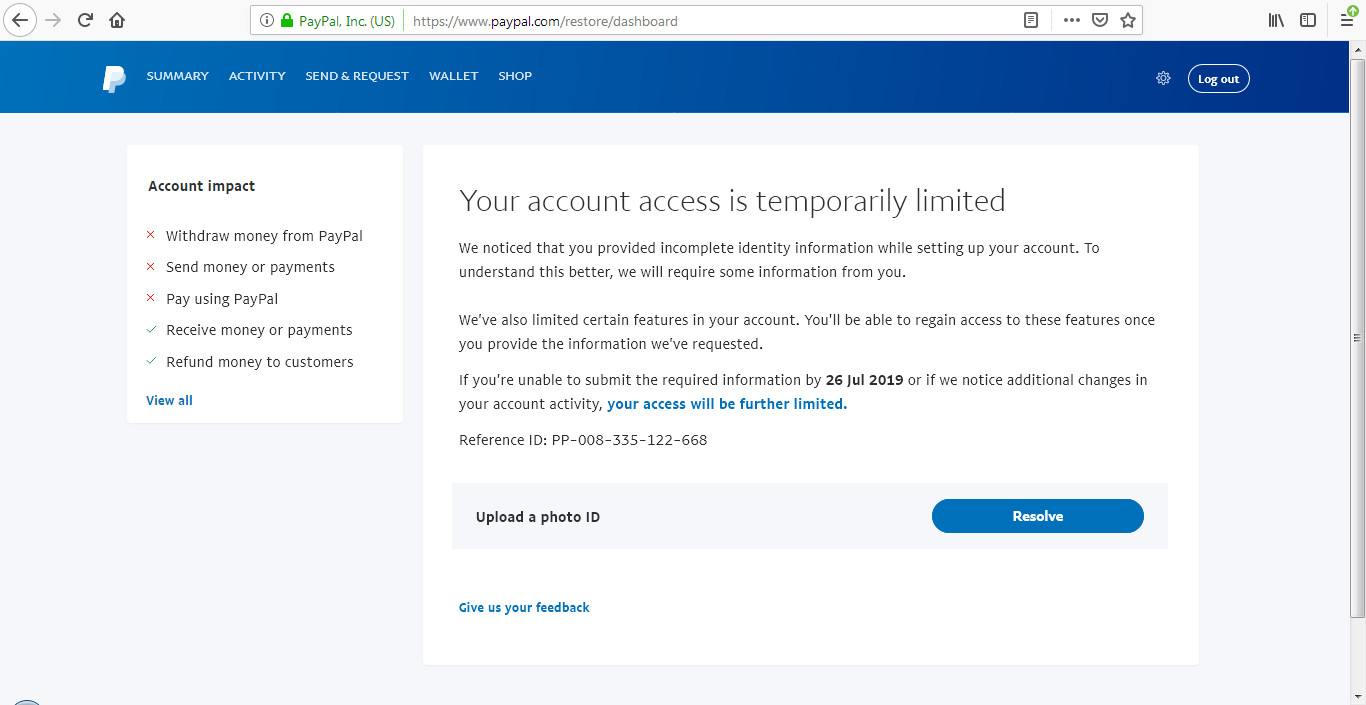This screenshot has width=1366, height=705.
Task: Click the '26 Jul 2019' deadline date
Action: click(x=865, y=380)
